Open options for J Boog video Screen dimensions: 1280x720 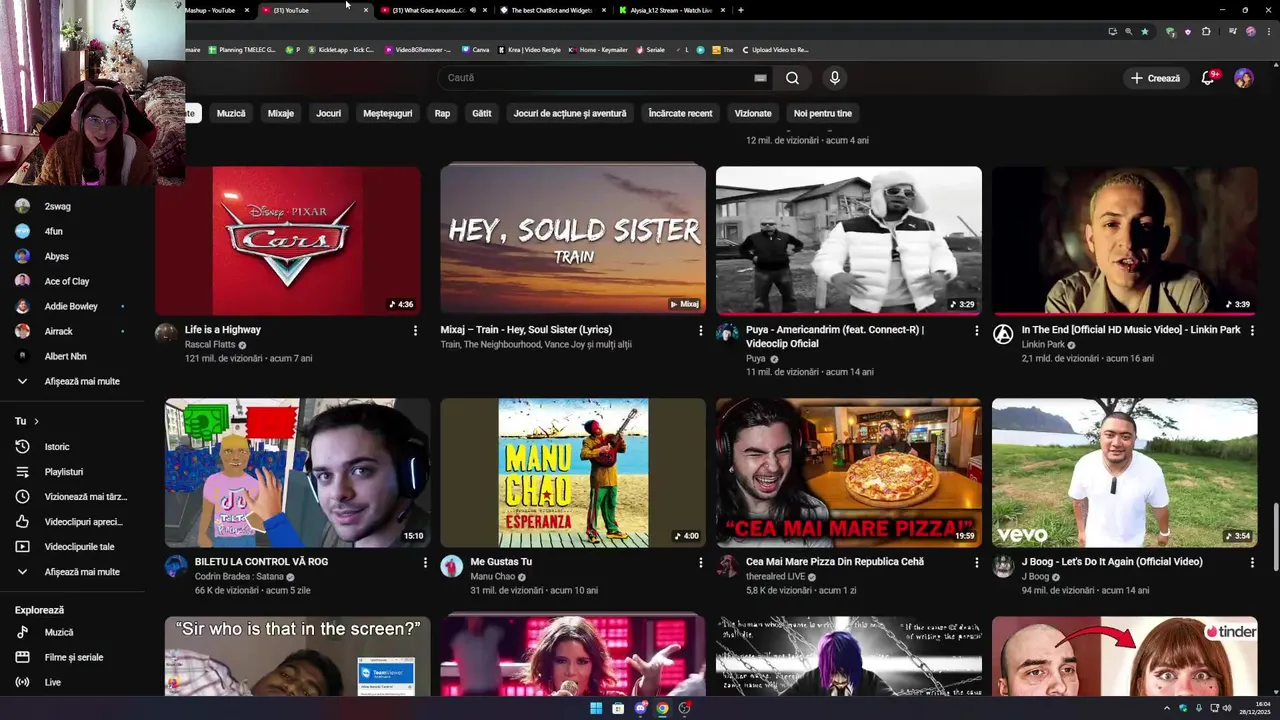[1252, 562]
